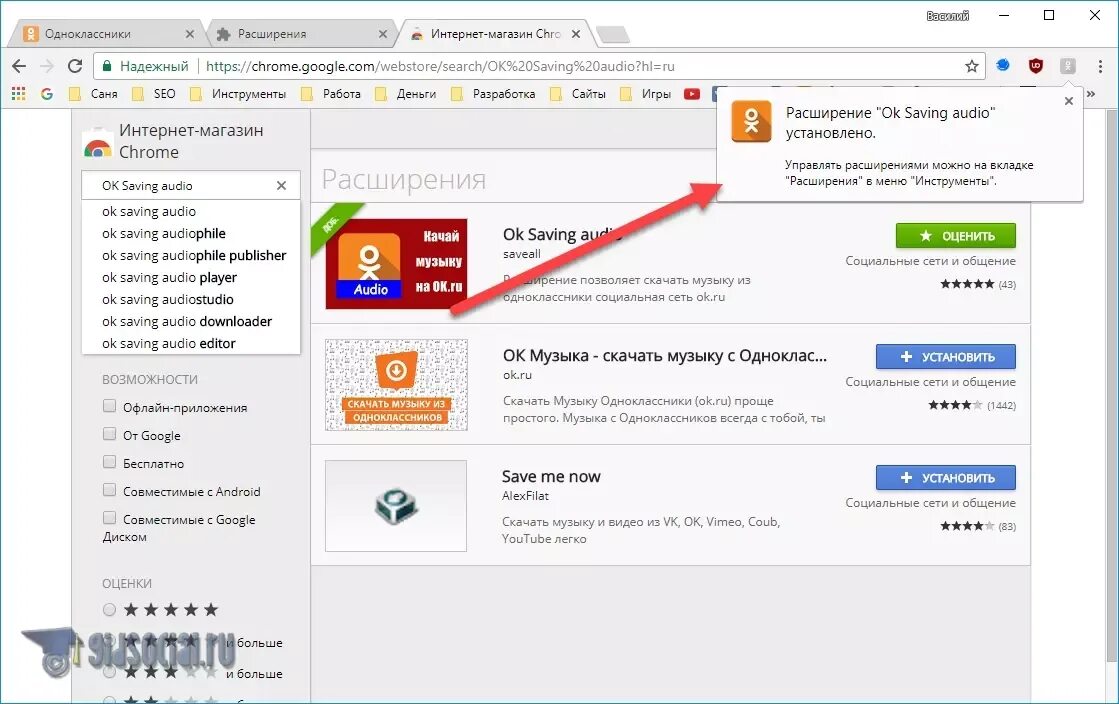Close the Расширения tab

[x=383, y=34]
